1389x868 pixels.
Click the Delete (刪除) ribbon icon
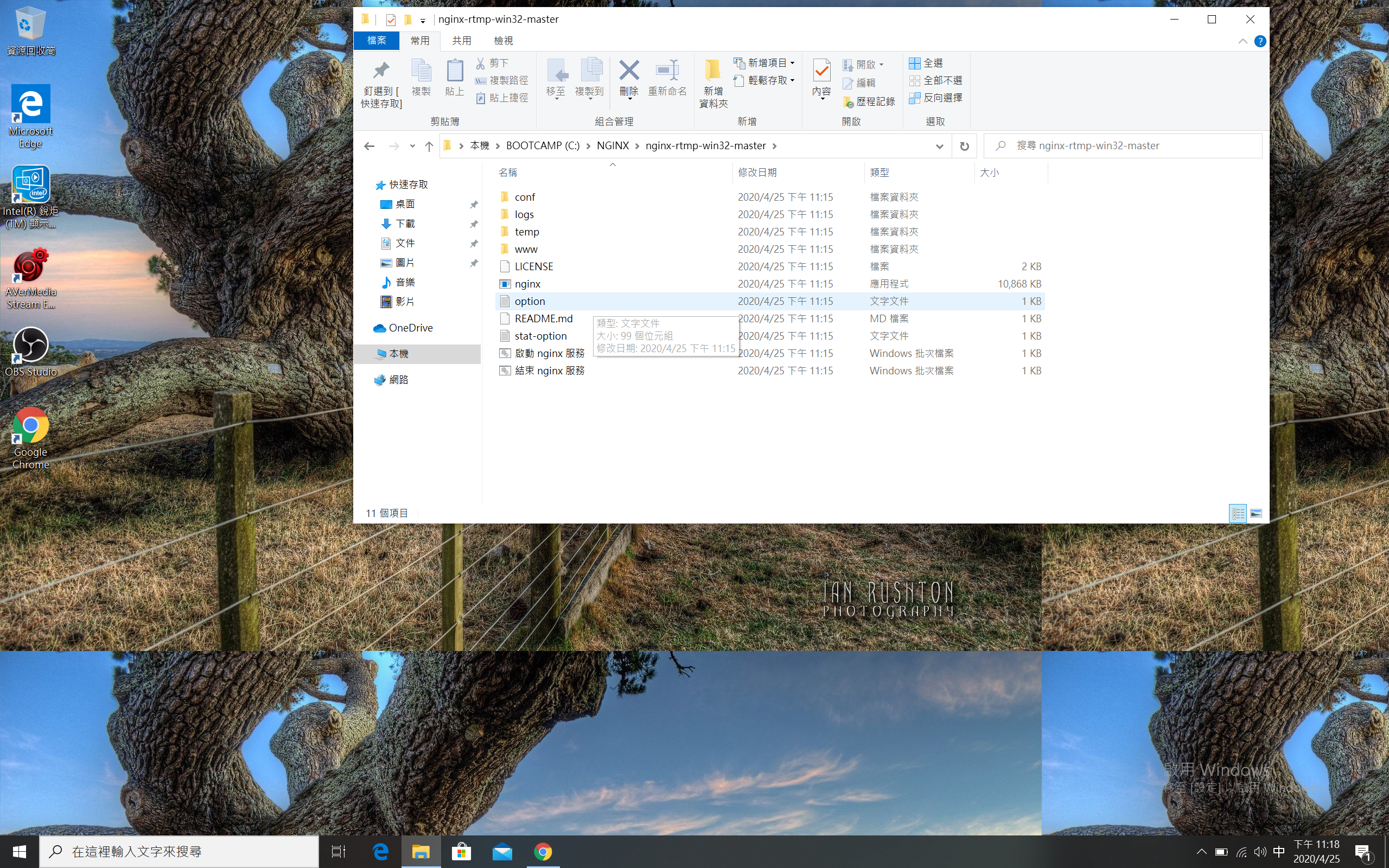point(629,71)
